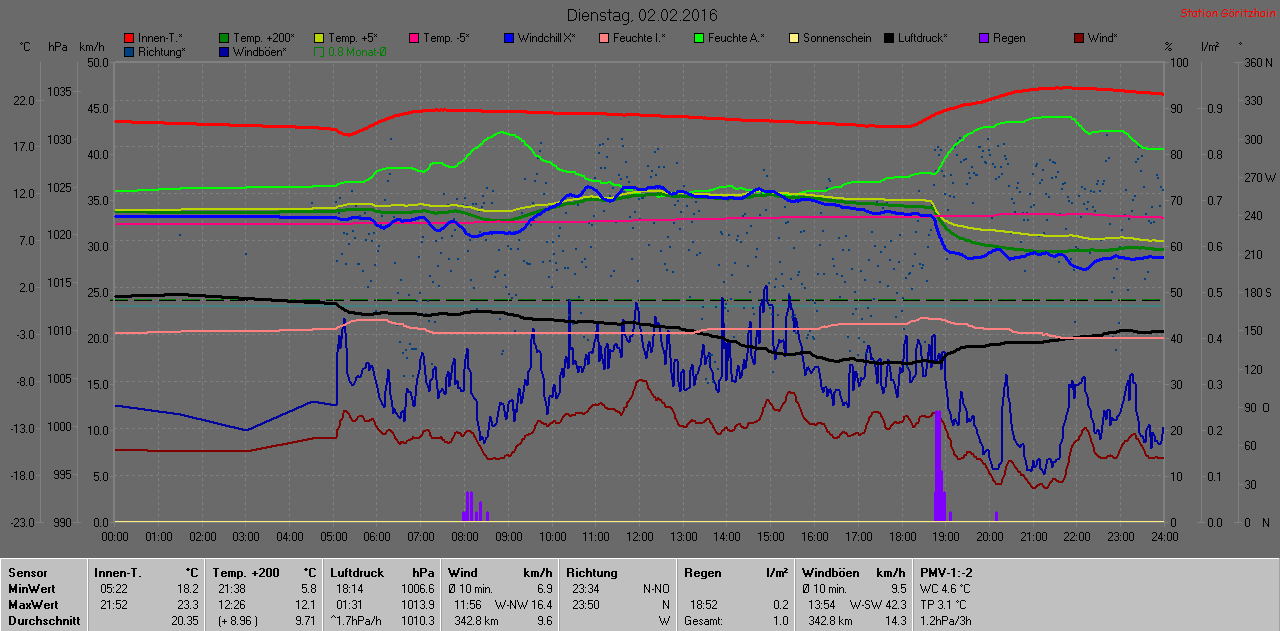1280x631 pixels.
Task: Click the 'Durchschnitt' row label
Action: [42, 621]
